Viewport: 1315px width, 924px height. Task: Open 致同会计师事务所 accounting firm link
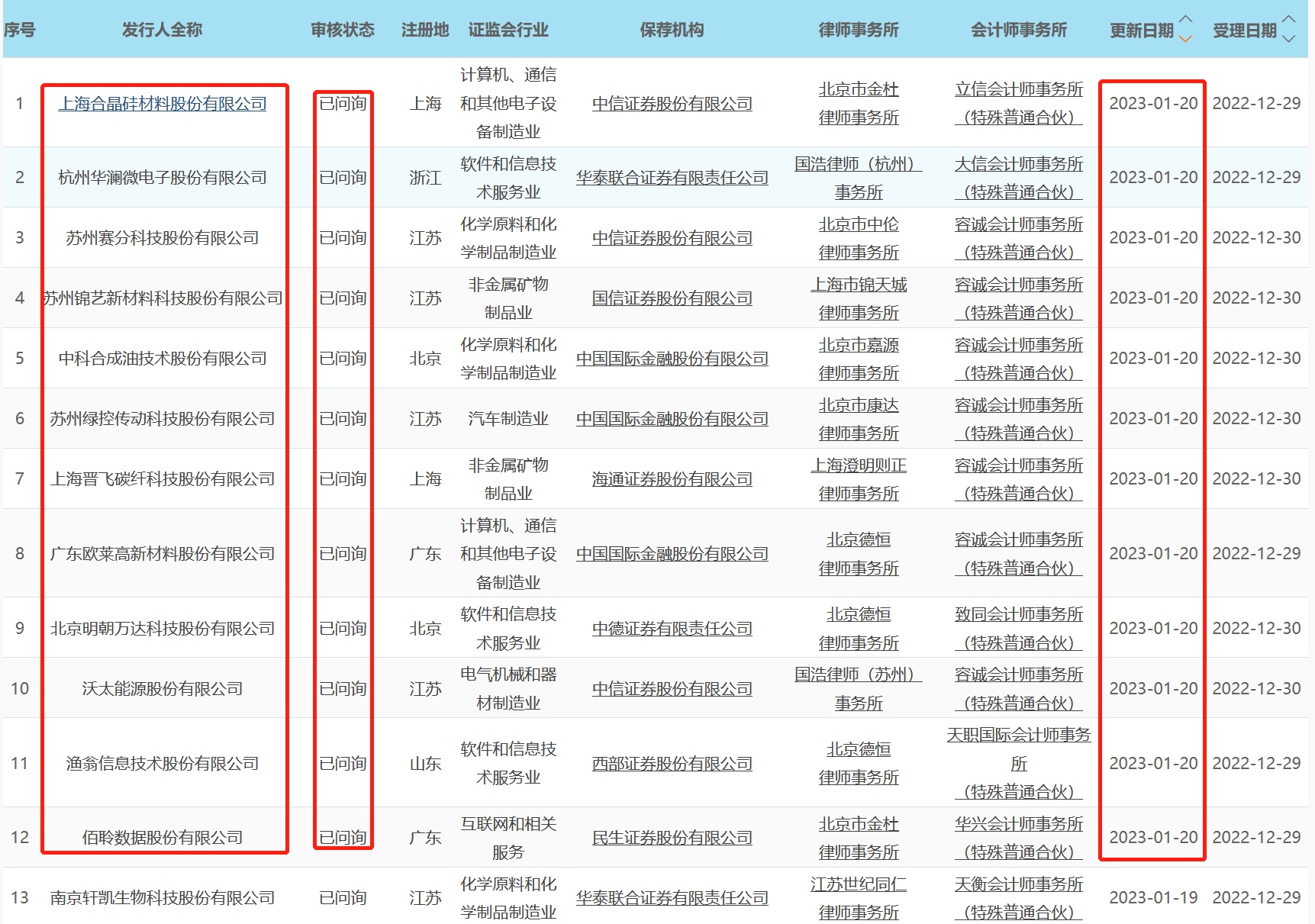pyautogui.click(x=1019, y=629)
